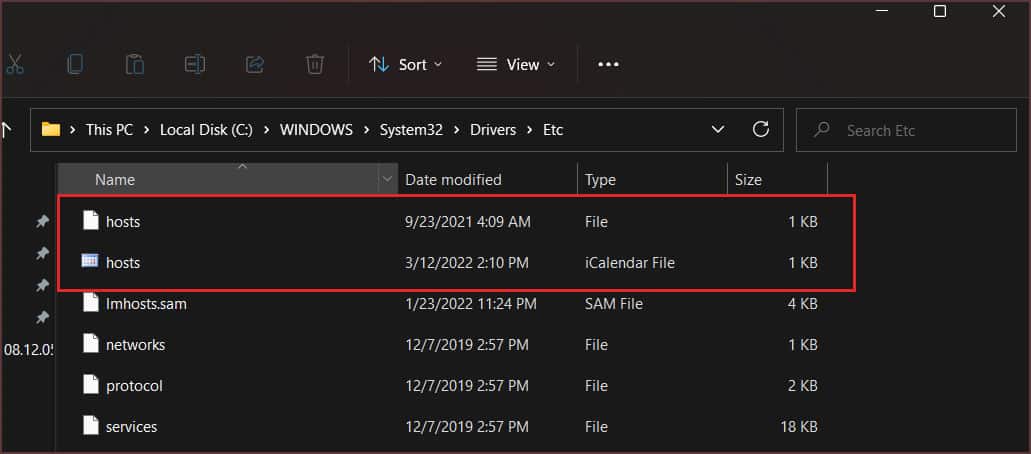Navigate to Drivers breadcrumb
Viewport: 1031px width, 454px height.
click(492, 130)
